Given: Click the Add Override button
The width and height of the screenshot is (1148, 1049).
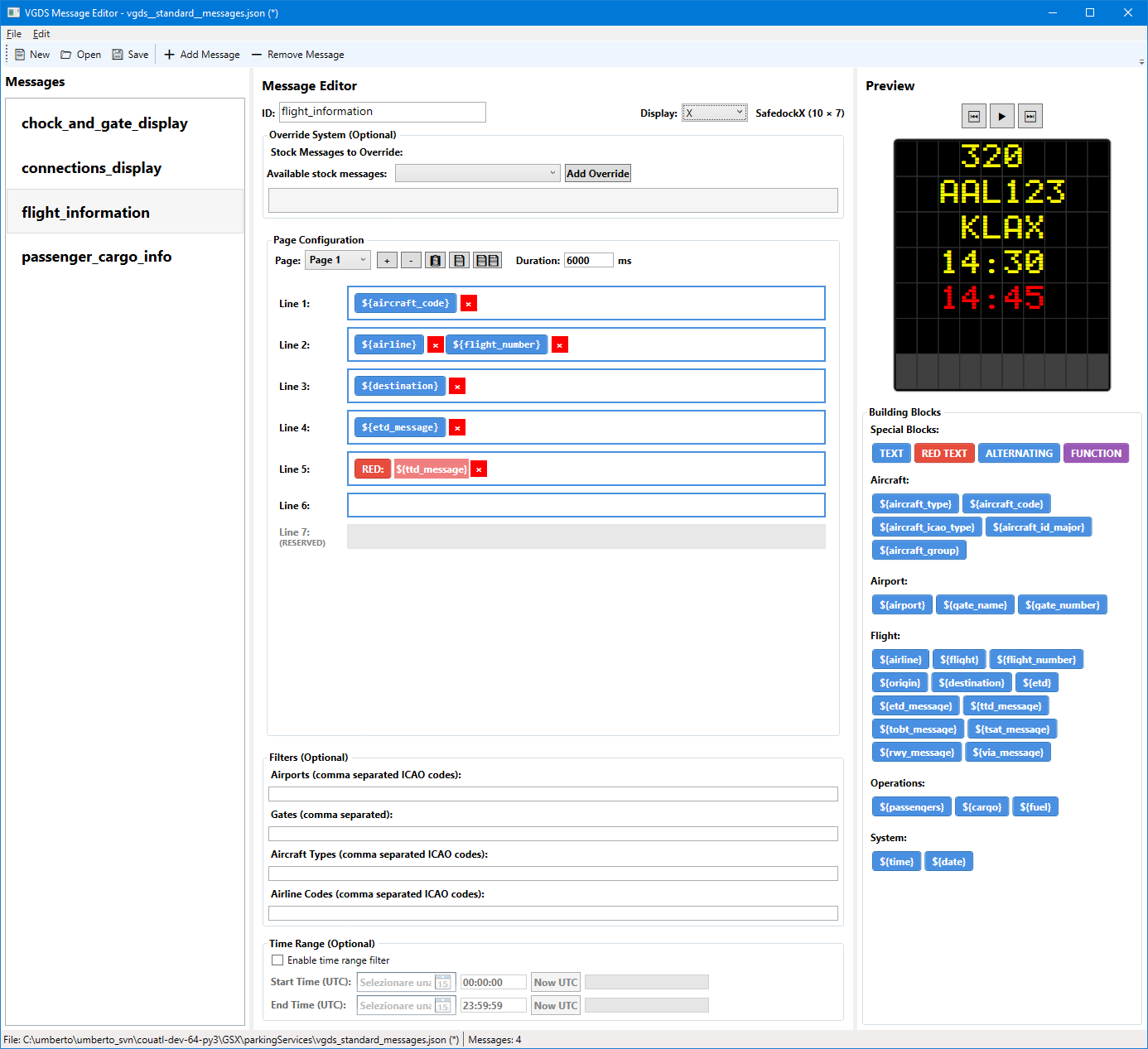Looking at the screenshot, I should point(597,173).
